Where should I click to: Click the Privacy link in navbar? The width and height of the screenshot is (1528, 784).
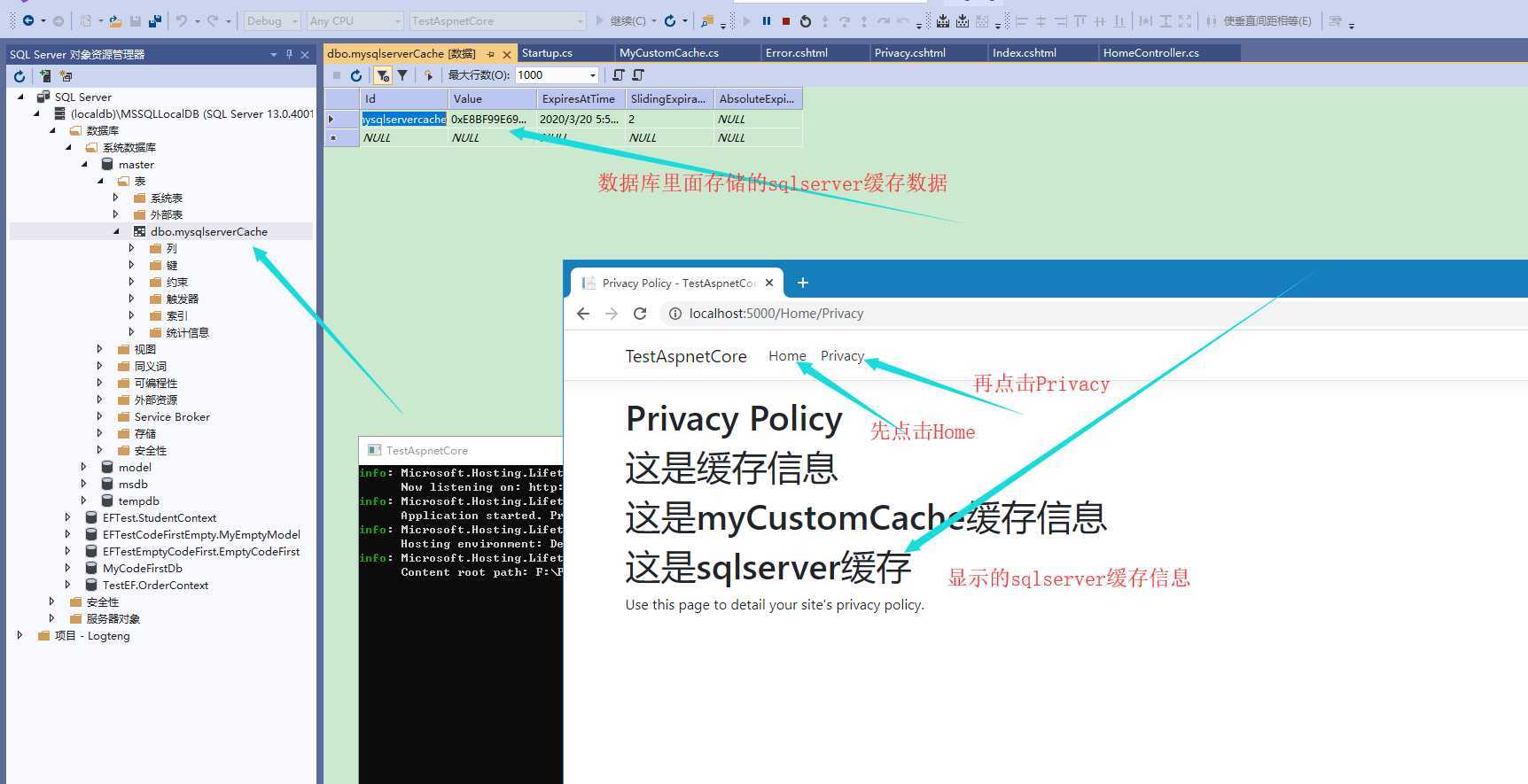[x=842, y=355]
